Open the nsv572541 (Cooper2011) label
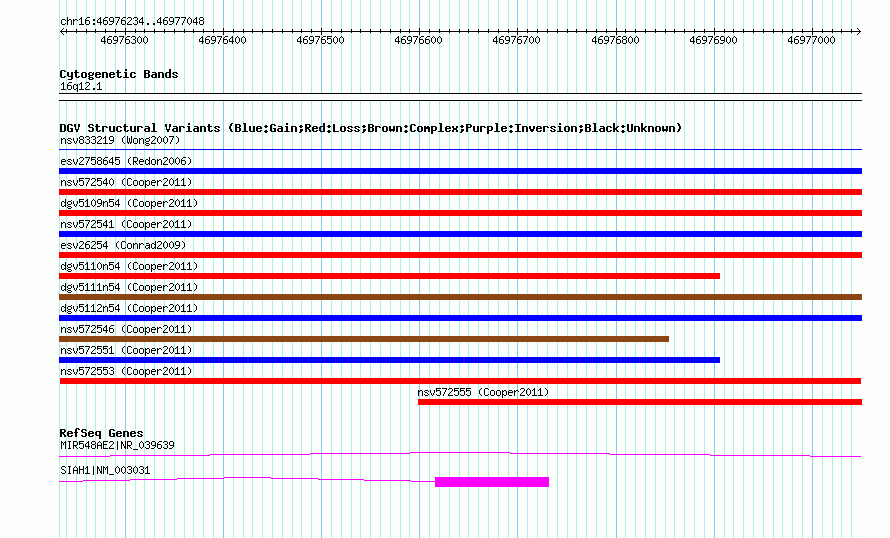Screen dimensions: 890x538 coord(126,224)
